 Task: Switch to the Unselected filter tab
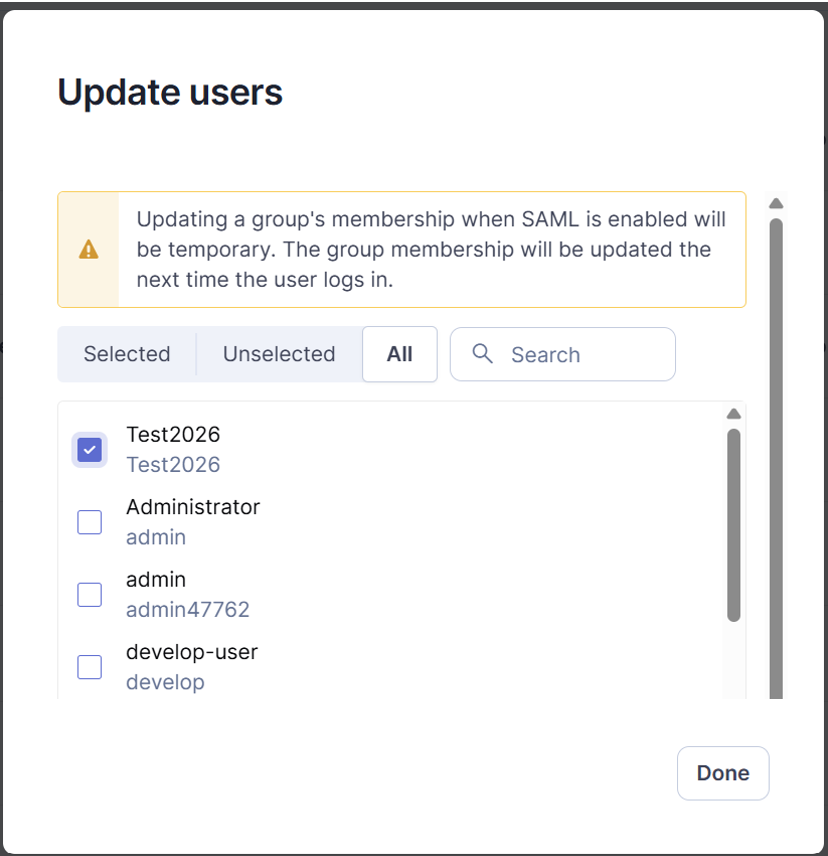[x=279, y=354]
